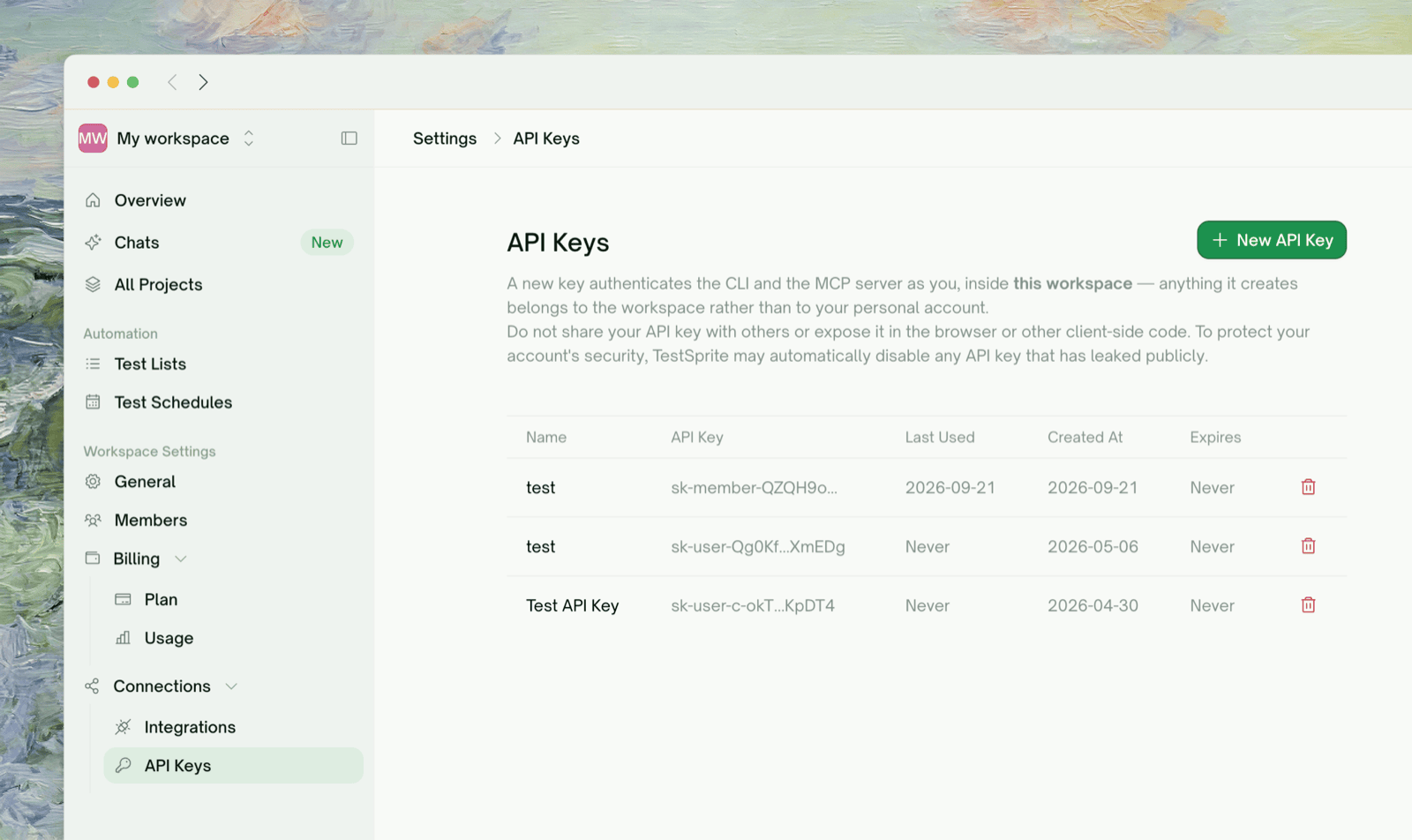This screenshot has height=840, width=1412.
Task: Click the Test Schedules calendar icon
Action: point(93,402)
